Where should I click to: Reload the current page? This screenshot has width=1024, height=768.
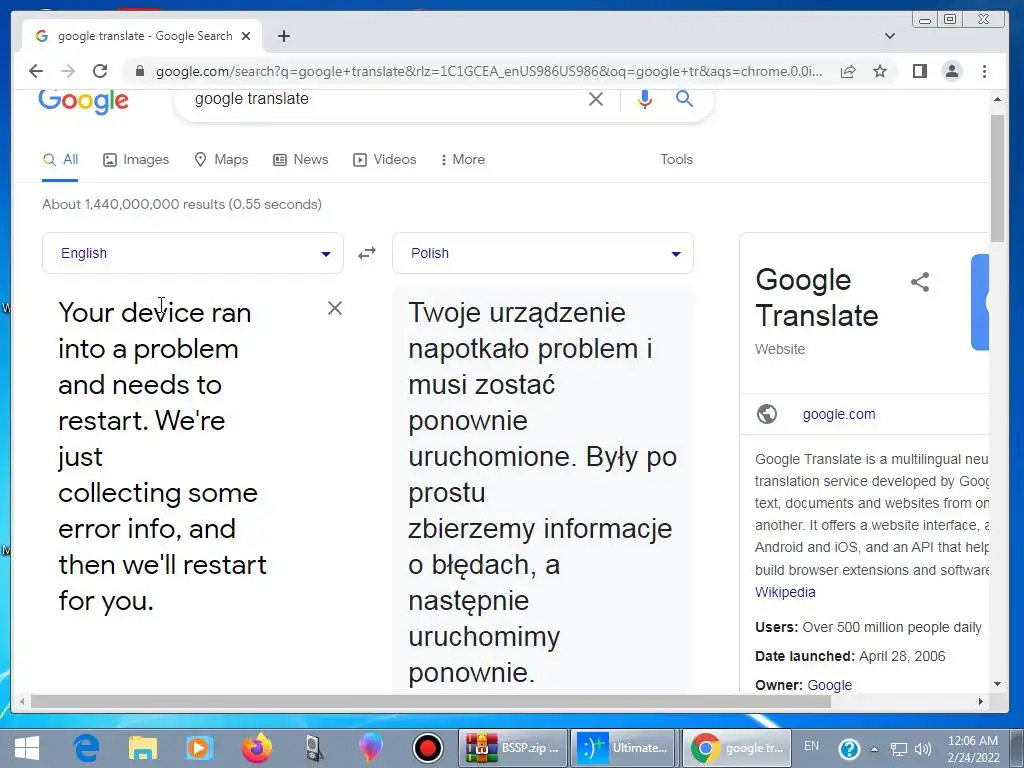coord(100,71)
